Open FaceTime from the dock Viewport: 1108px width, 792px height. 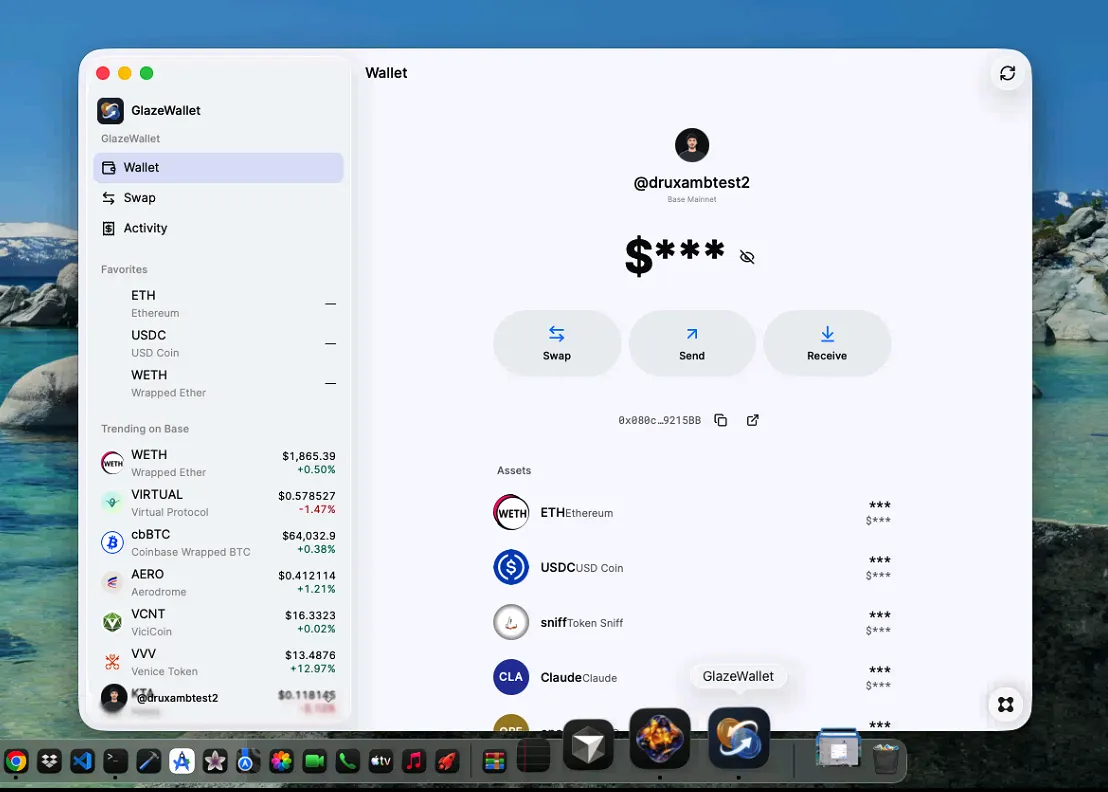pos(314,761)
